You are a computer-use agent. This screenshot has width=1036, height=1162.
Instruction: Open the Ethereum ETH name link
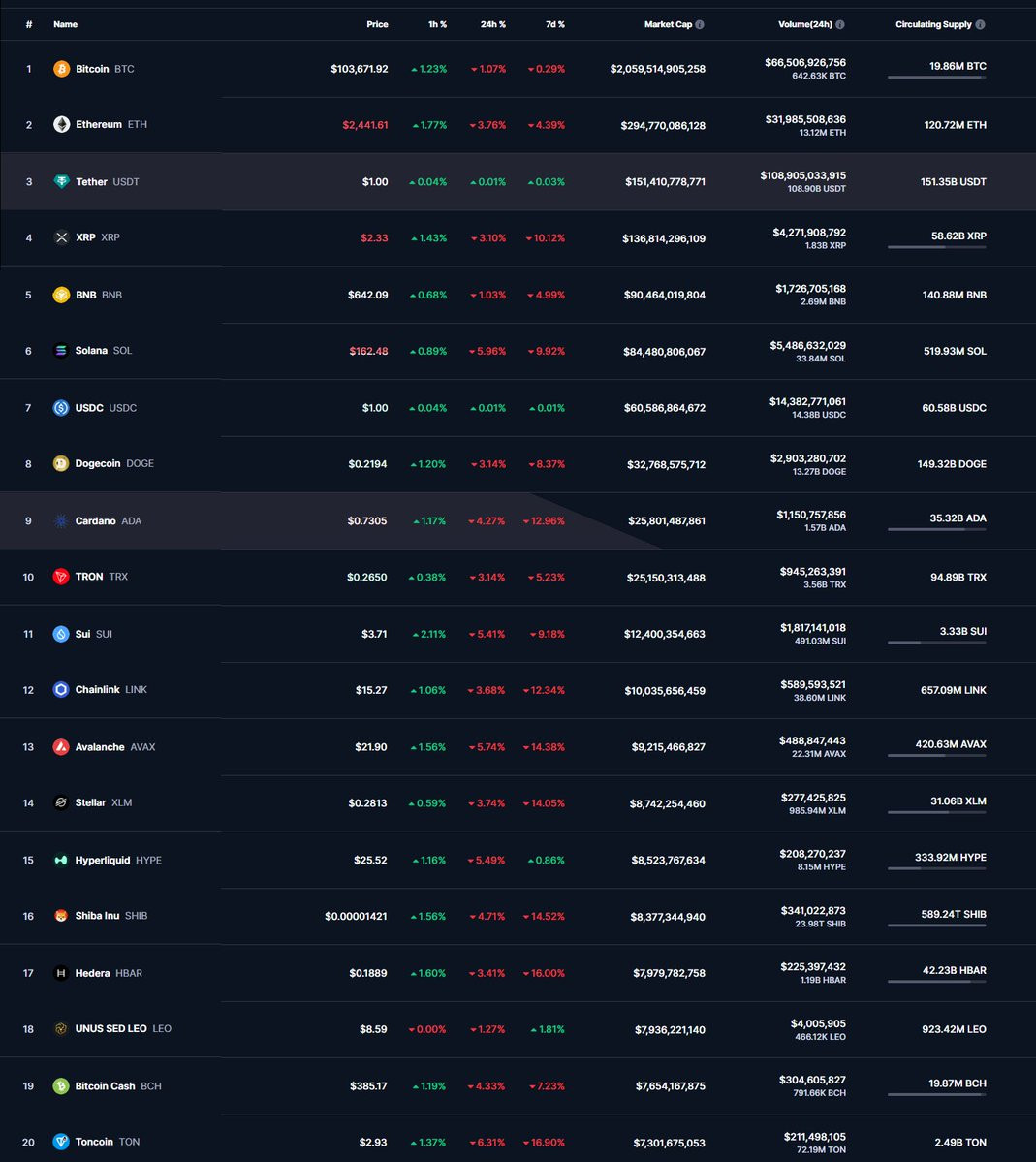click(111, 124)
